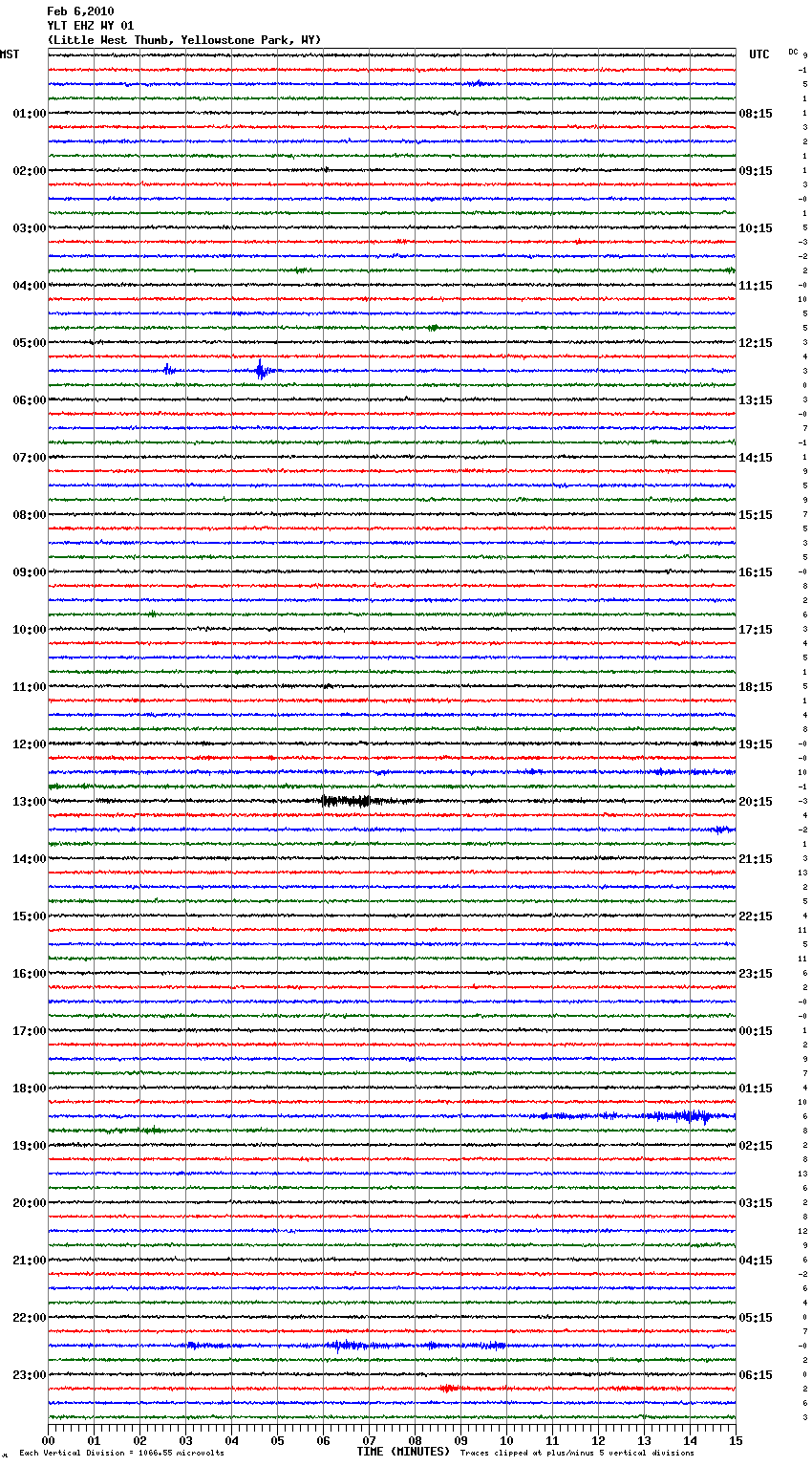The image size is (812, 1466).
Task: Click the '06:15' UTC time label
Action: click(756, 1375)
